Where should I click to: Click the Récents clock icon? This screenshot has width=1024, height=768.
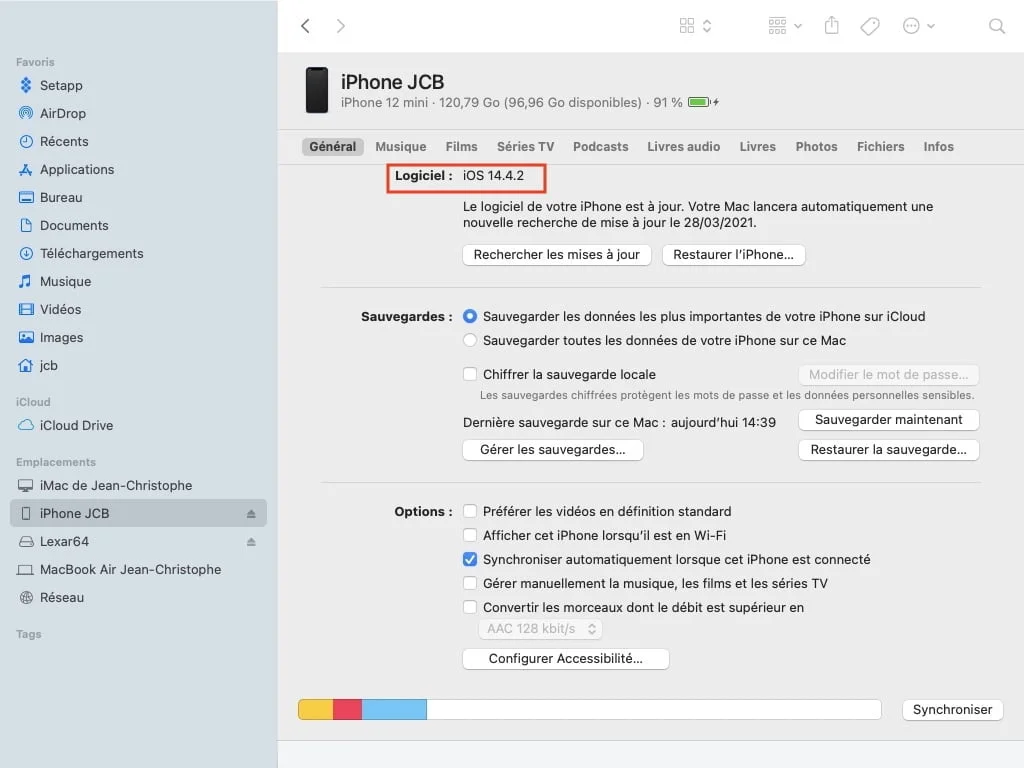click(25, 142)
